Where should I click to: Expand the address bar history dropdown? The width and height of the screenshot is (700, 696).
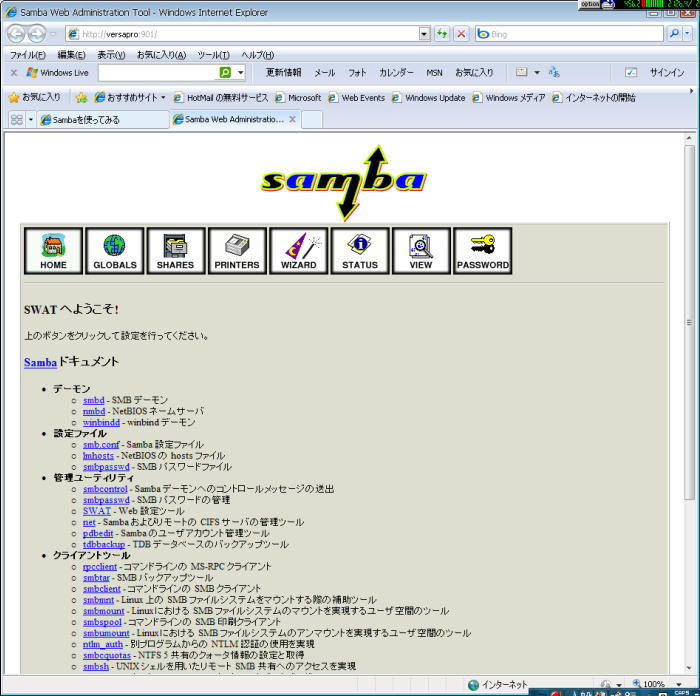[x=425, y=34]
